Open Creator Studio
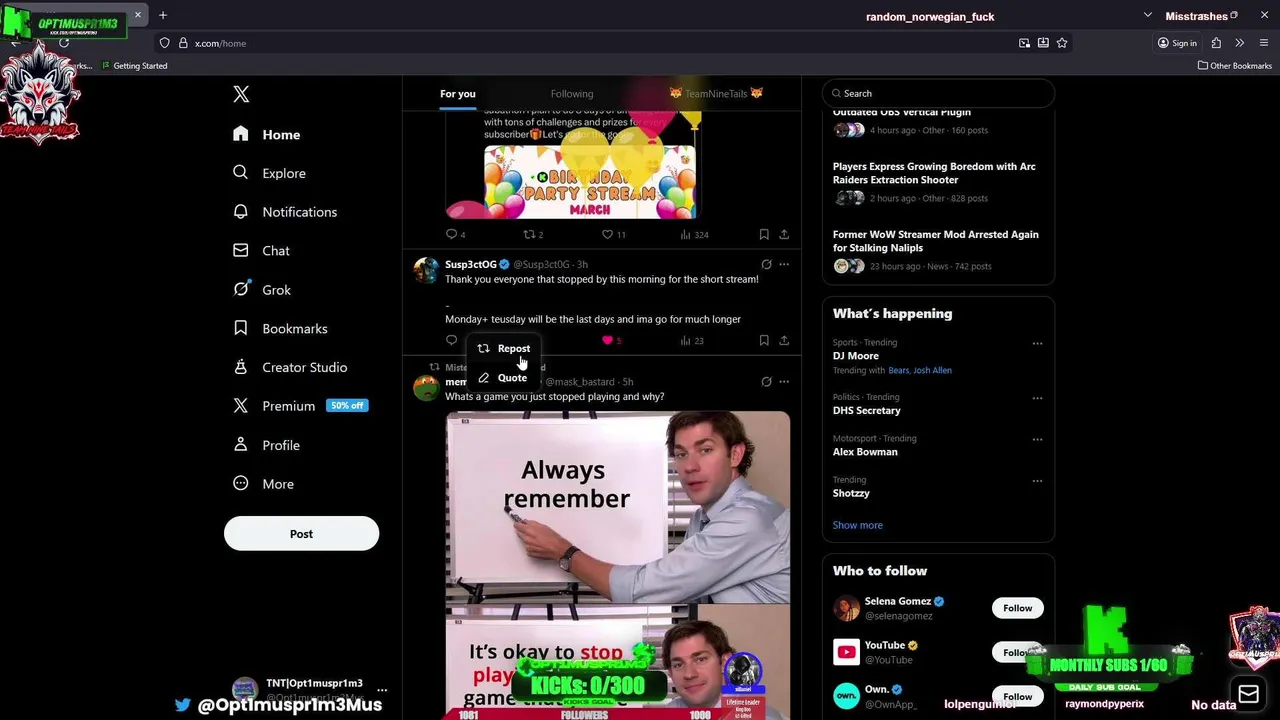1280x720 pixels. point(290,367)
